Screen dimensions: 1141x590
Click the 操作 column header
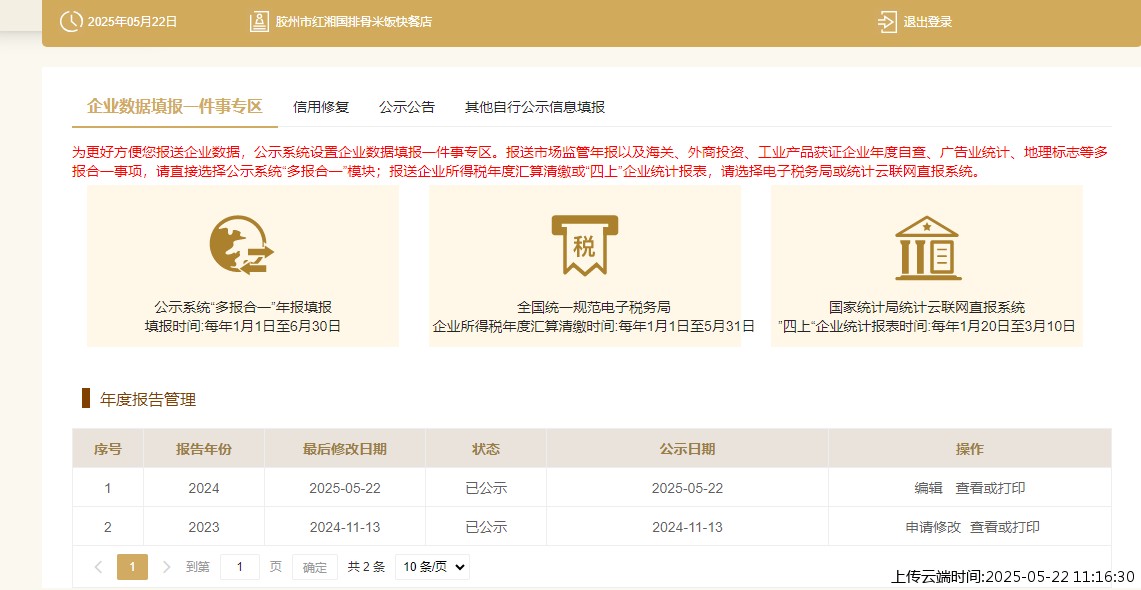click(970, 449)
